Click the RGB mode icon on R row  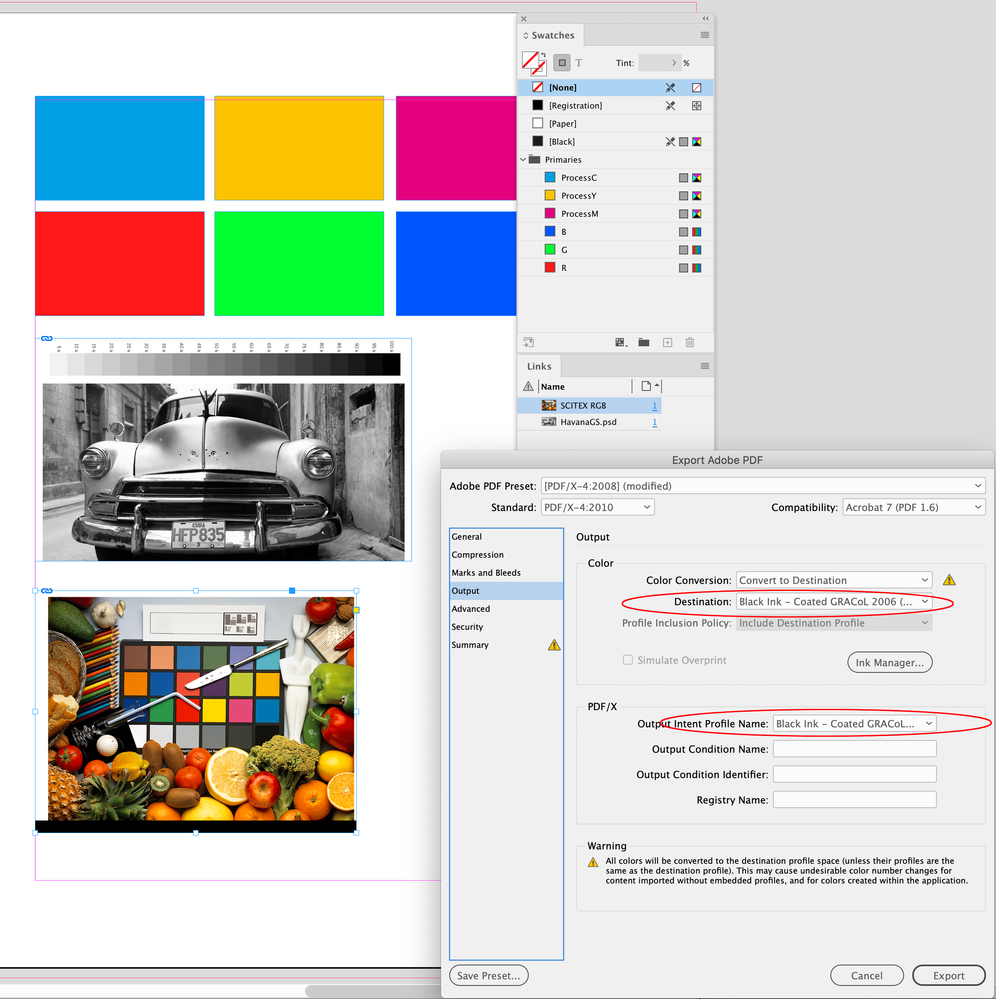point(696,268)
